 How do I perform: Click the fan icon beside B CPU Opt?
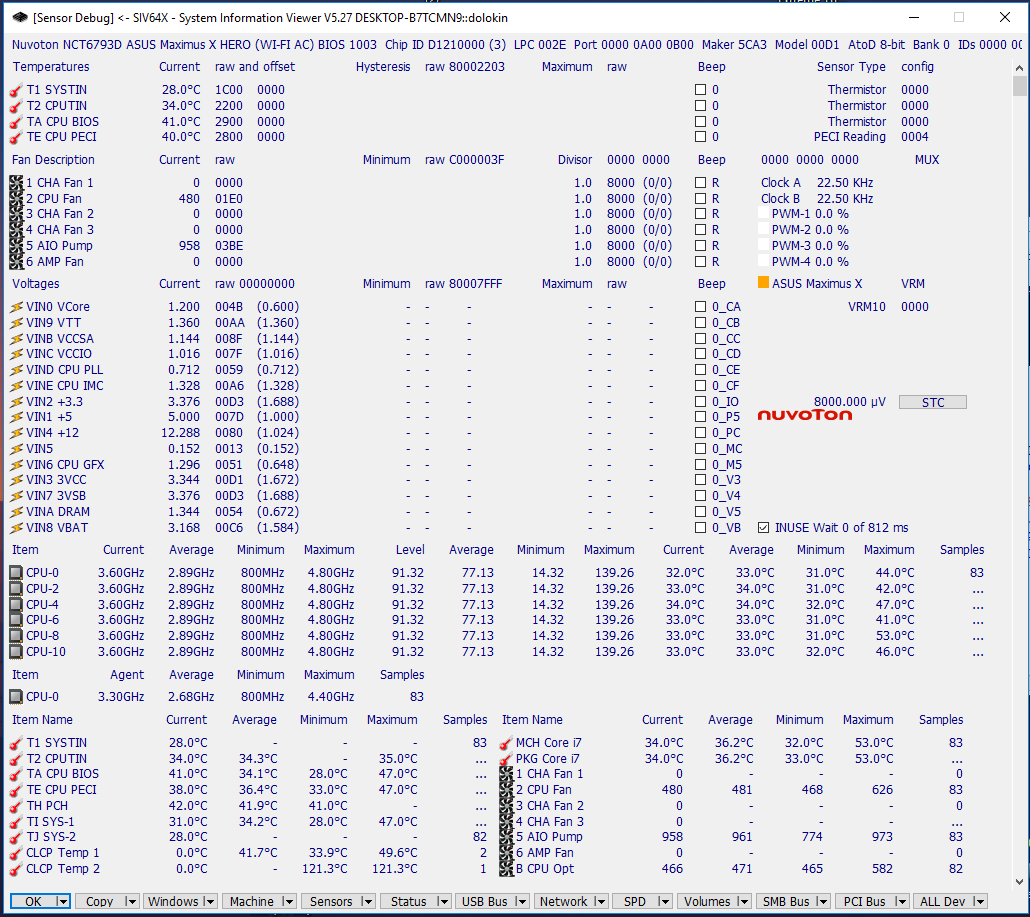(x=506, y=869)
